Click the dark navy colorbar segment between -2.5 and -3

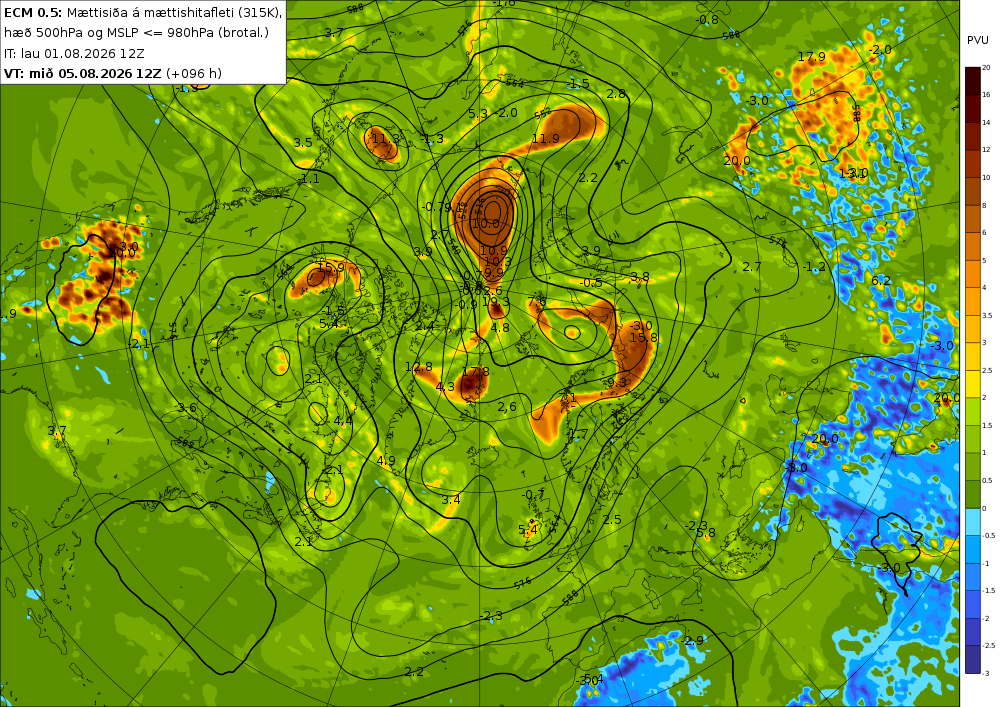(x=973, y=659)
